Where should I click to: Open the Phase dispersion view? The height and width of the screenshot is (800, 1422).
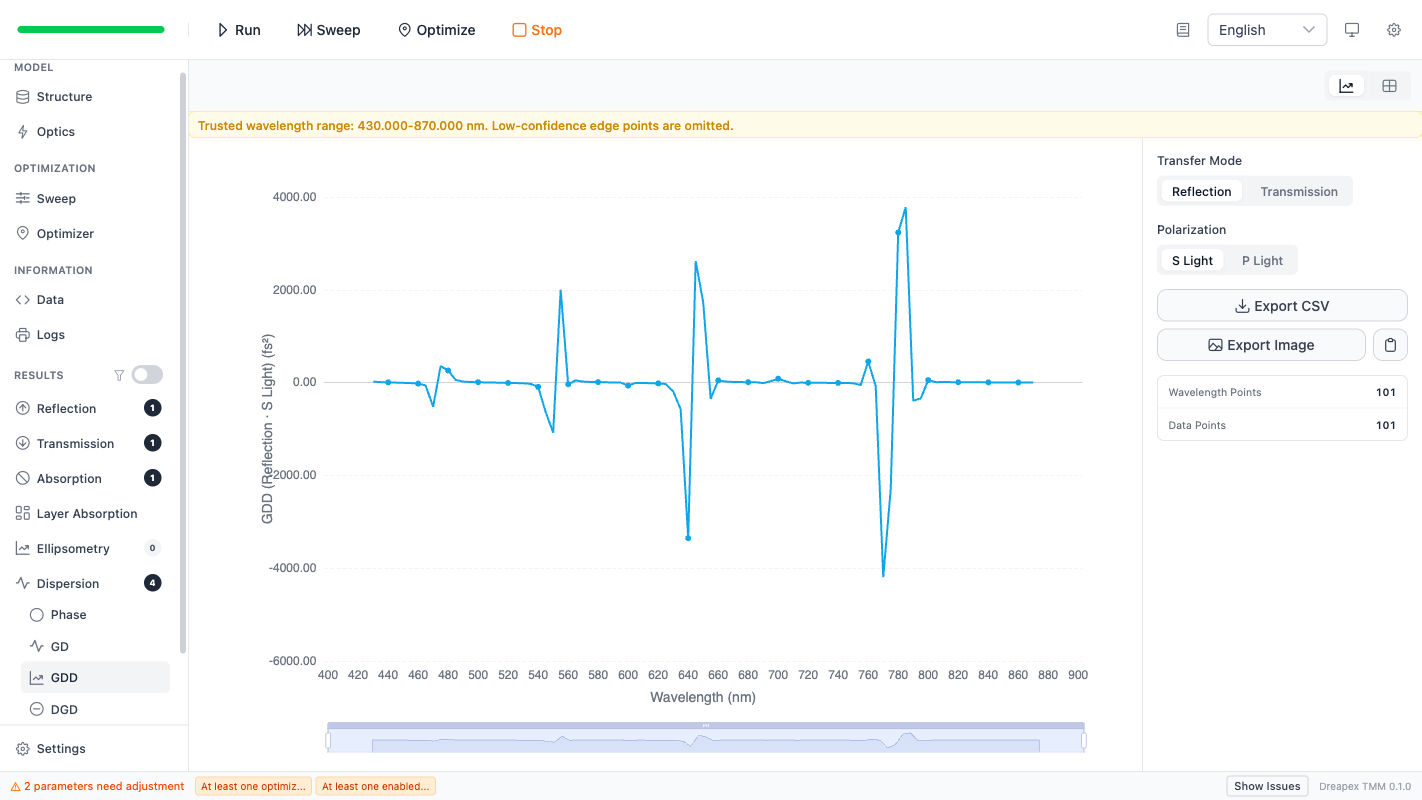67,614
